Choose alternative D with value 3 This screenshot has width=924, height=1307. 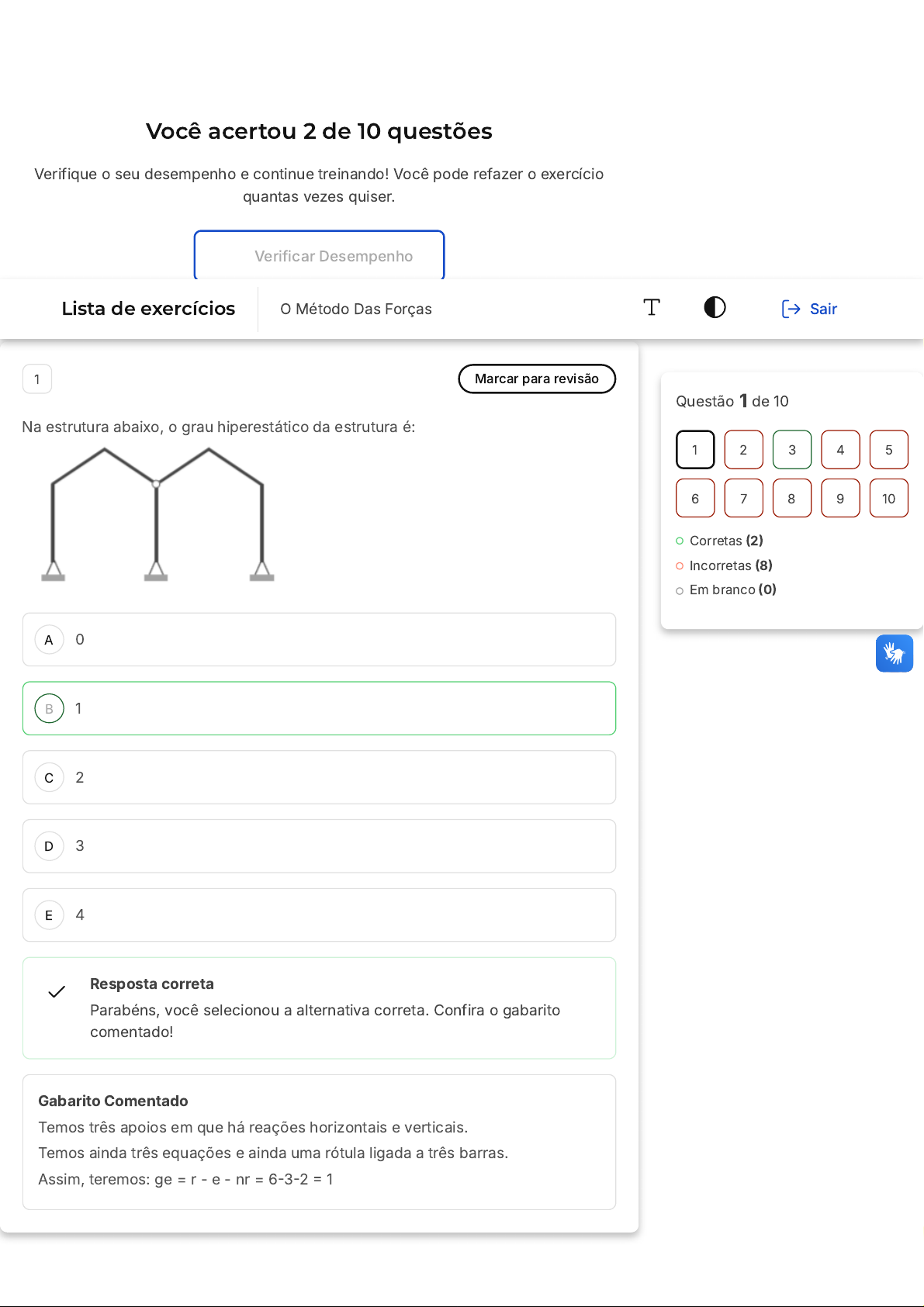pyautogui.click(x=50, y=846)
